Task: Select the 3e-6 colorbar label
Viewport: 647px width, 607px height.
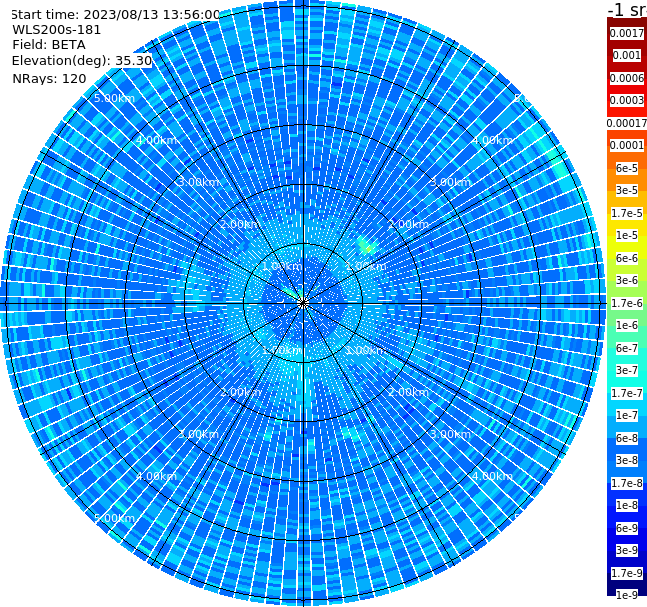Action: pos(627,280)
